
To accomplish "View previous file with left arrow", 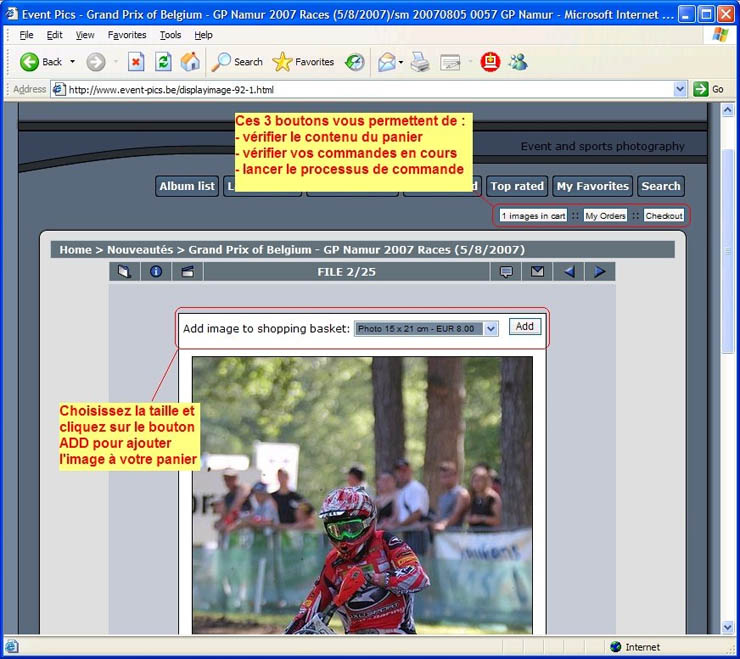I will click(569, 271).
